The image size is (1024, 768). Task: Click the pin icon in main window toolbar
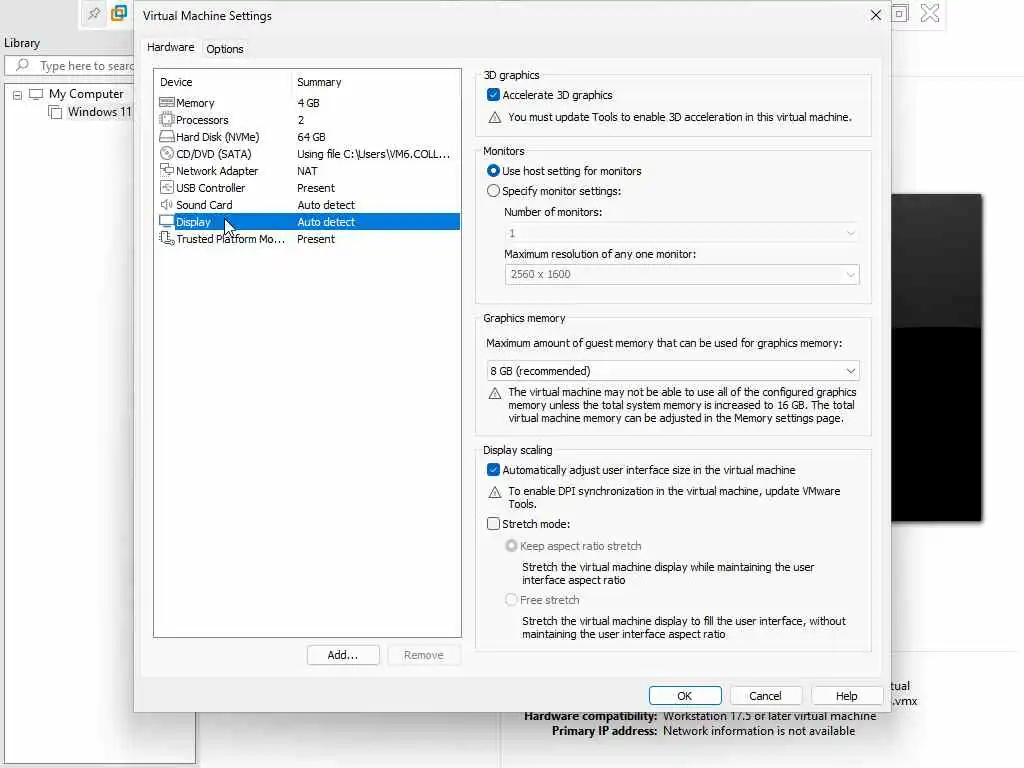point(94,13)
